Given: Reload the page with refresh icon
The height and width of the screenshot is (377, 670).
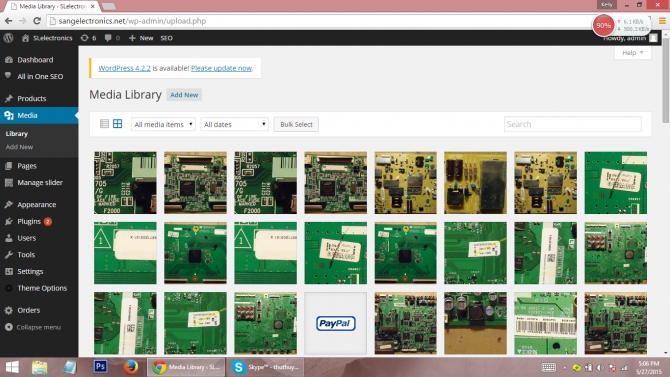Looking at the screenshot, I should tap(37, 21).
